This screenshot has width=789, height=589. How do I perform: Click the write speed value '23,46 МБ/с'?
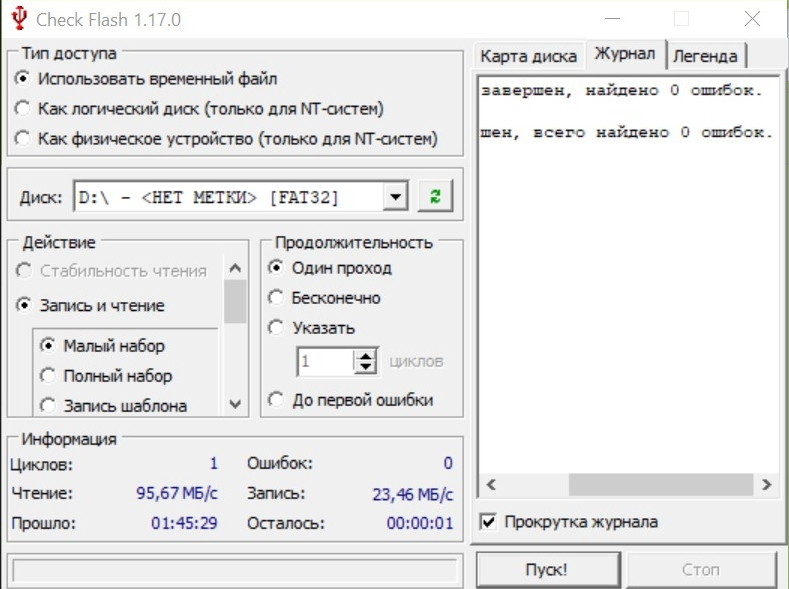(x=413, y=494)
